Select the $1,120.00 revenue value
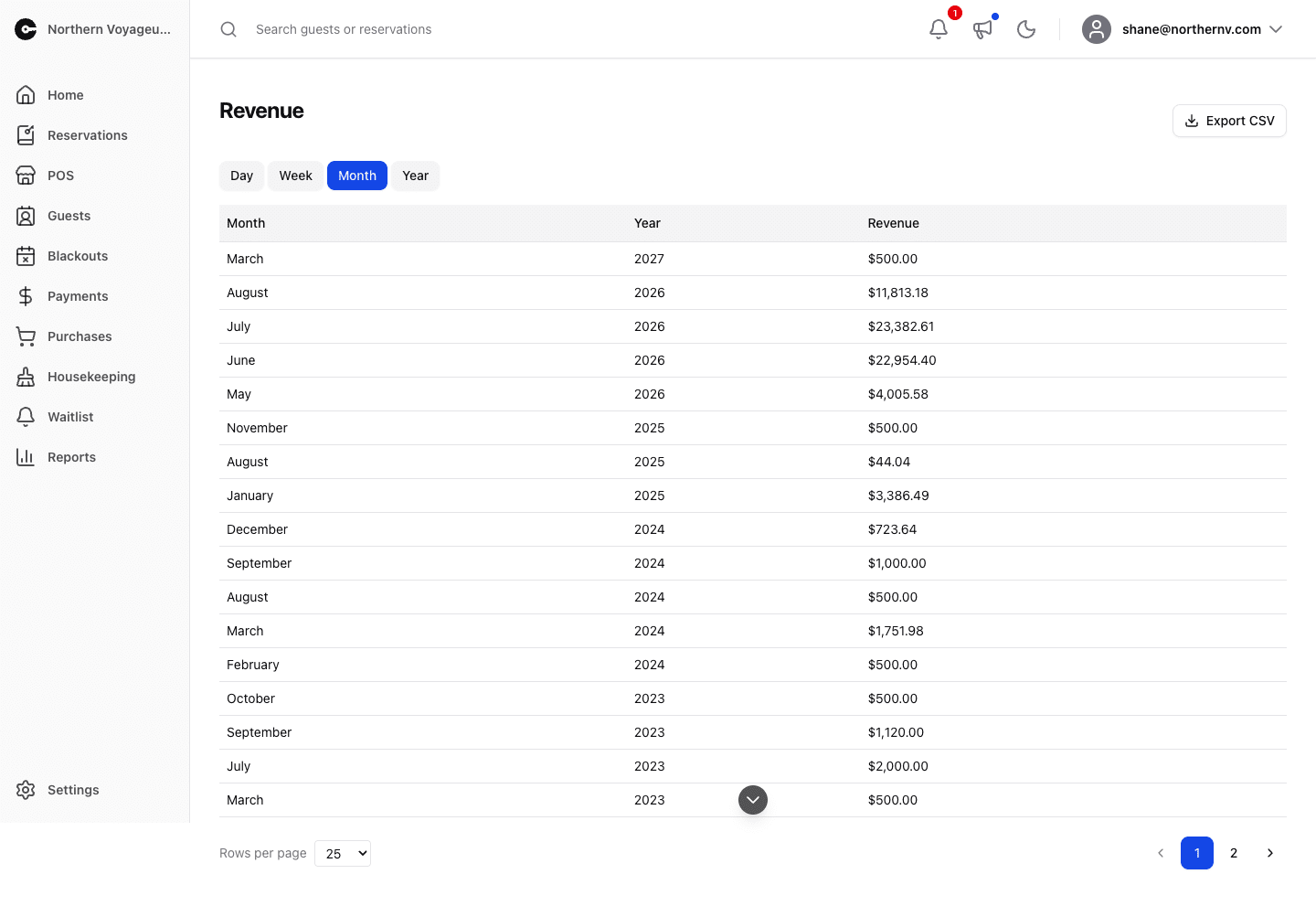Image resolution: width=1316 pixels, height=906 pixels. (896, 732)
